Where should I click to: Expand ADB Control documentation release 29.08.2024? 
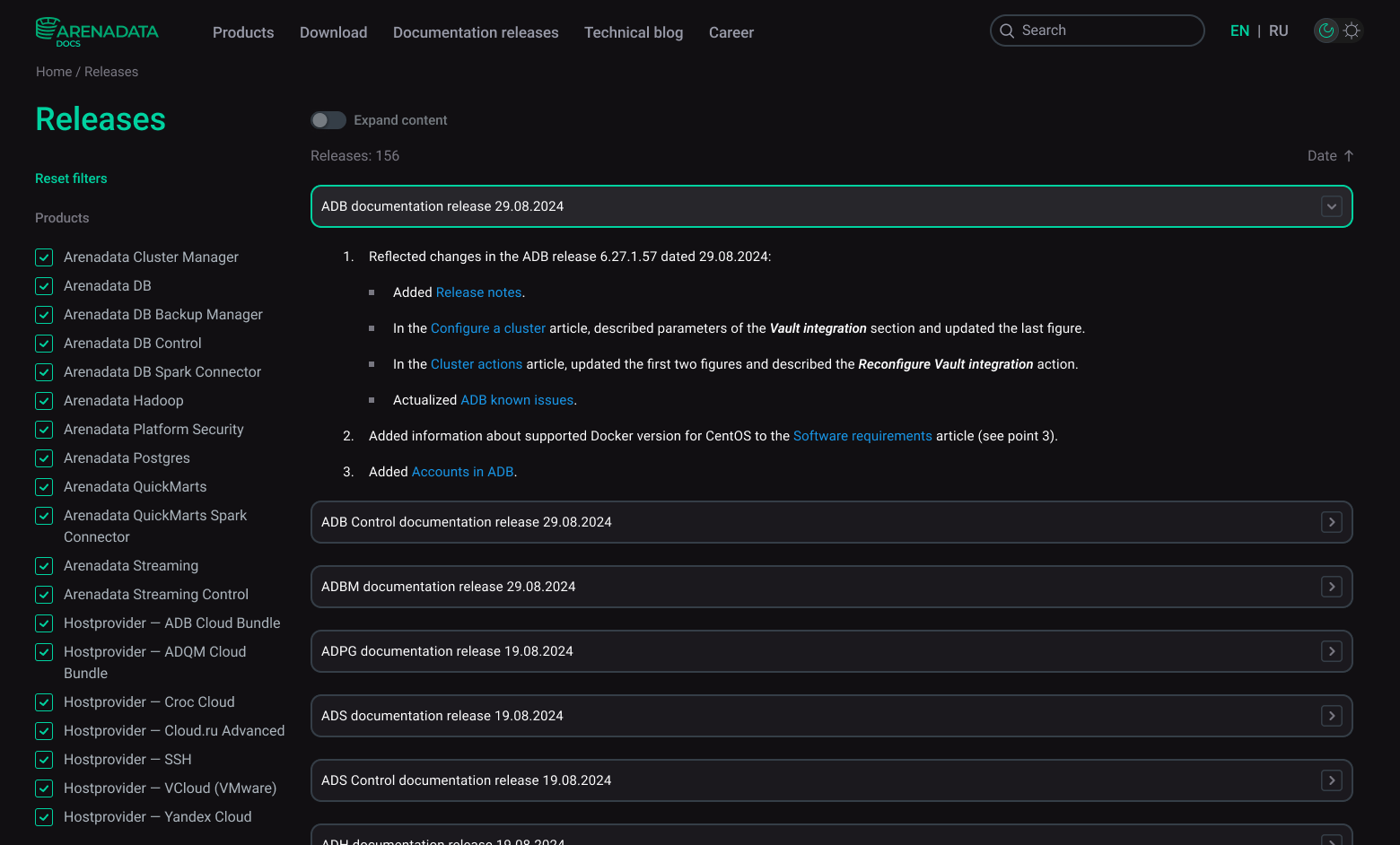pos(1331,522)
